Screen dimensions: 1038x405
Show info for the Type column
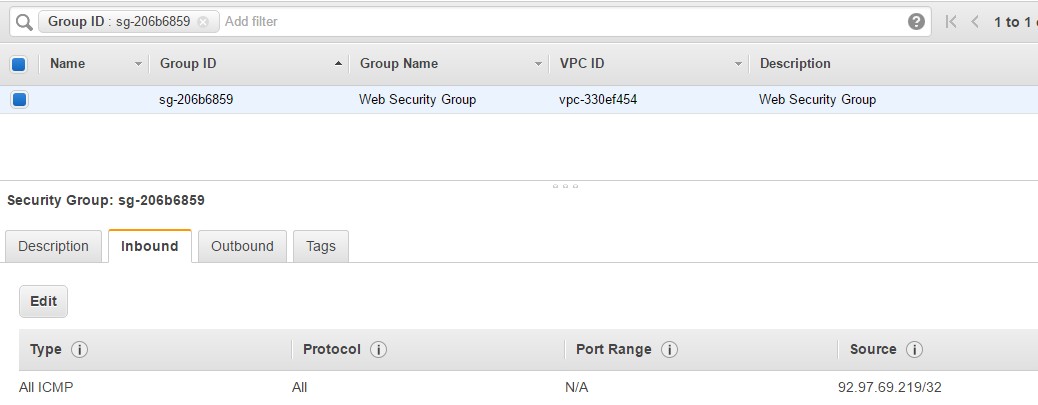[79, 349]
